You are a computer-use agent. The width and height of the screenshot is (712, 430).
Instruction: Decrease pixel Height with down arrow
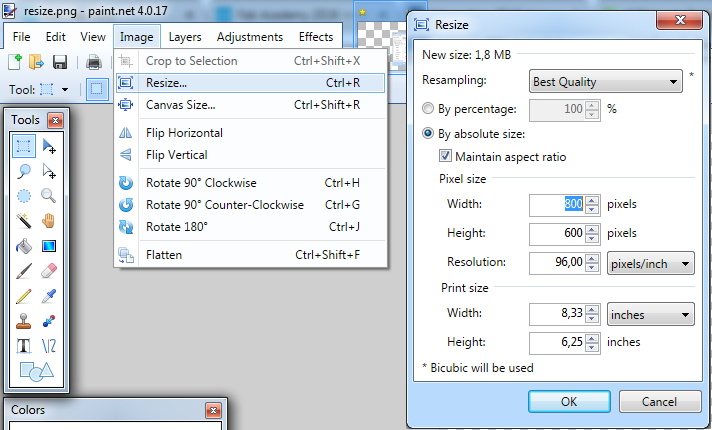coord(591,238)
